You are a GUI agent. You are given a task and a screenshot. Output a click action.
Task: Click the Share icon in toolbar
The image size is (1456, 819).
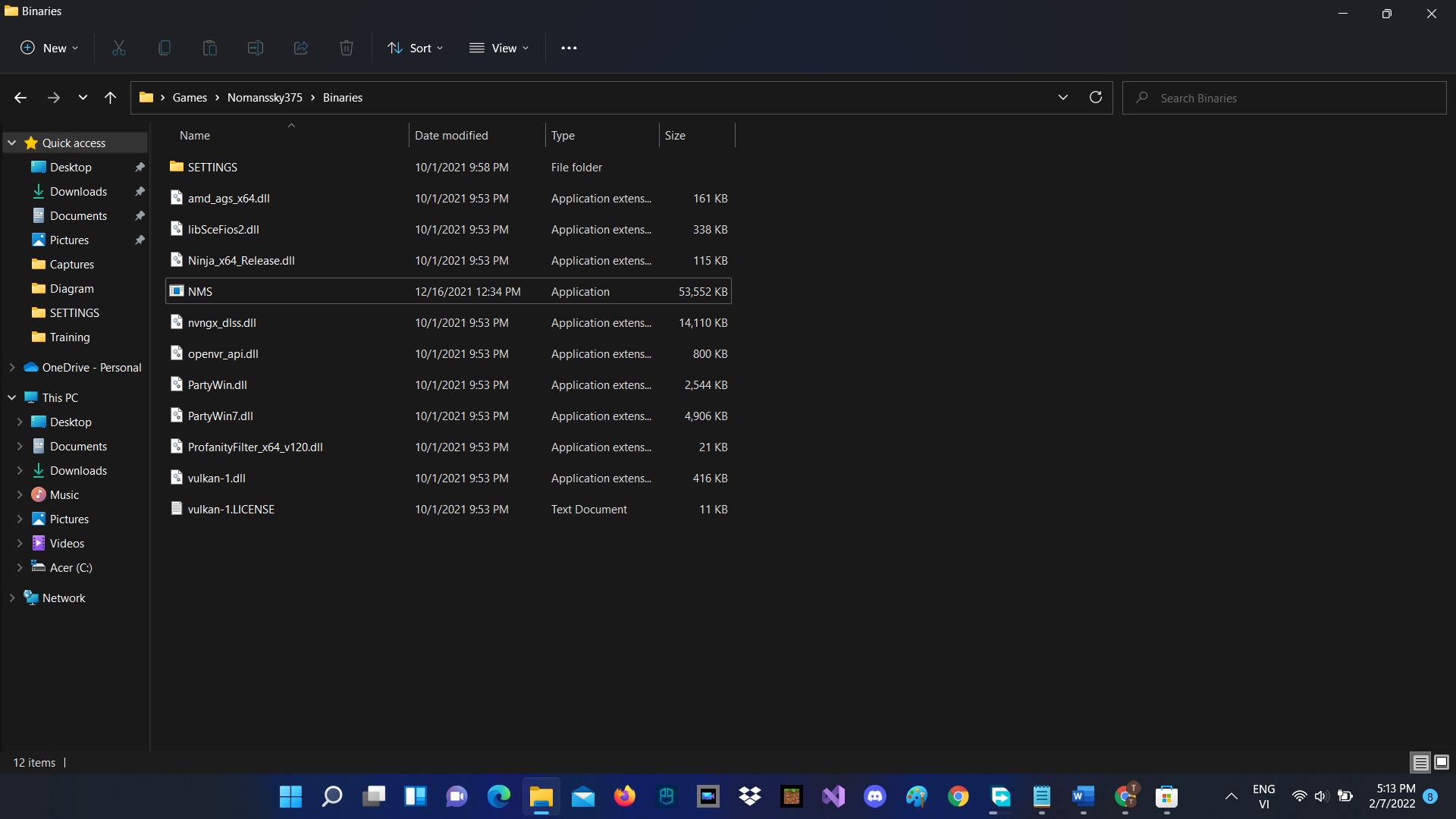(x=301, y=48)
